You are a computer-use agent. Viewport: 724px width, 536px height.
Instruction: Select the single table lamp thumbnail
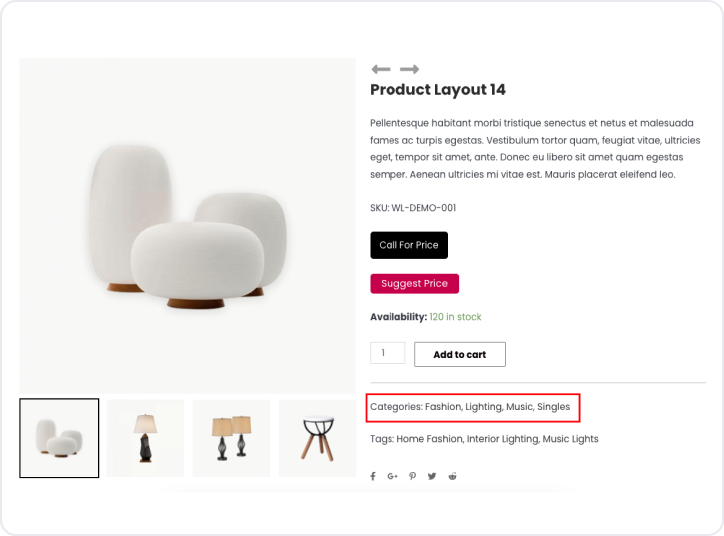click(145, 438)
